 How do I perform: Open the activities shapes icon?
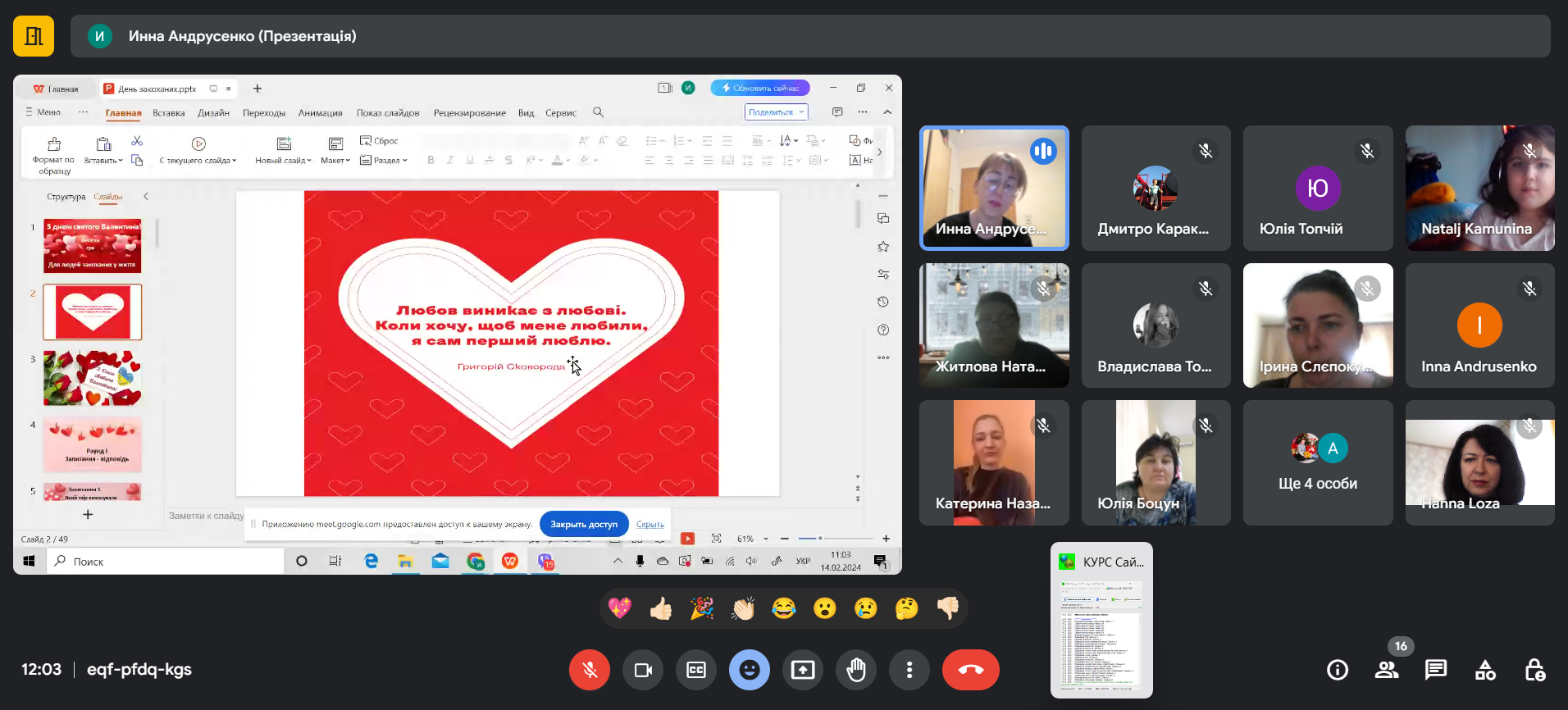pyautogui.click(x=1485, y=670)
